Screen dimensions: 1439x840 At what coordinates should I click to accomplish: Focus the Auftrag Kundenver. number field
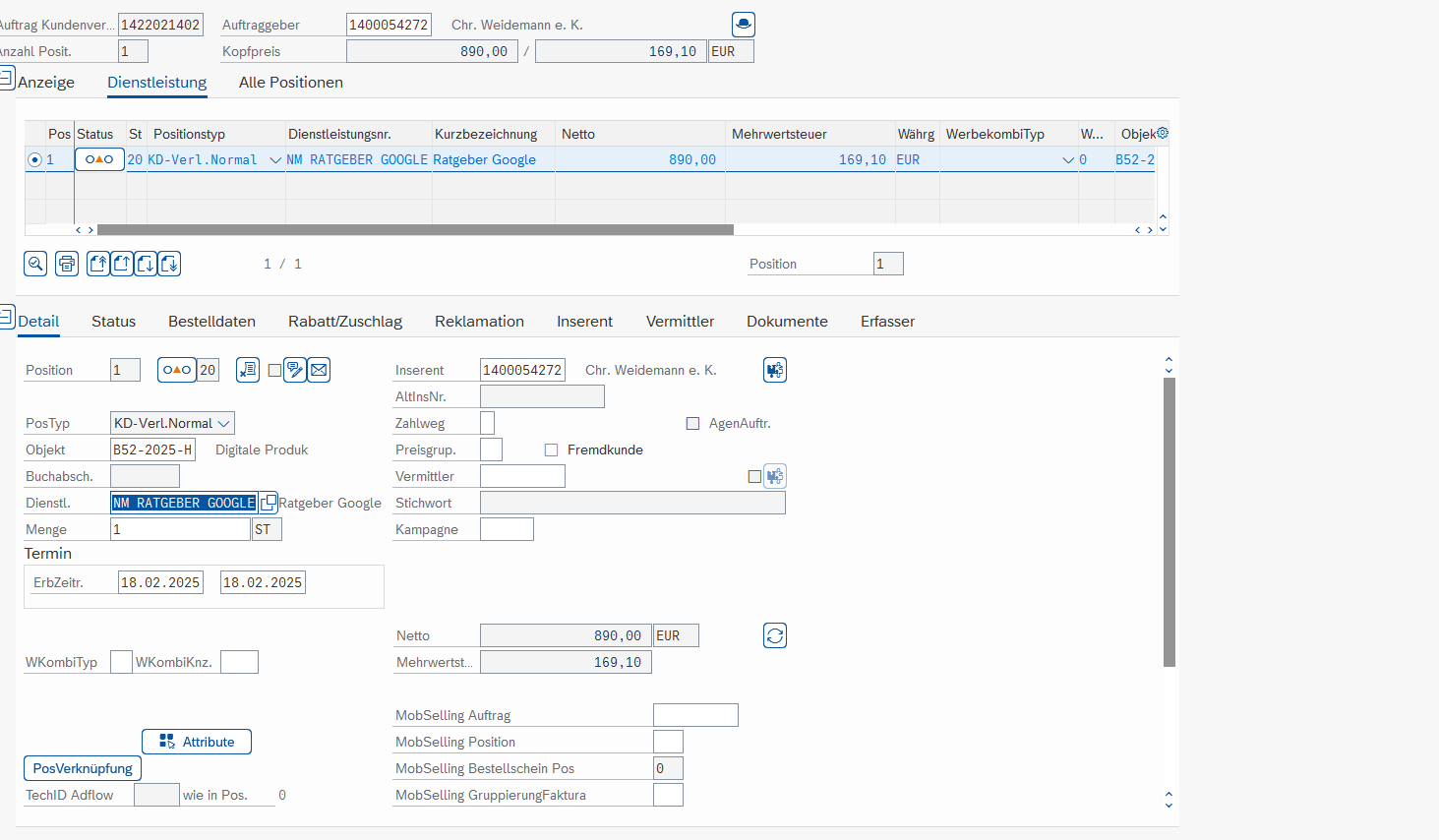[x=160, y=25]
